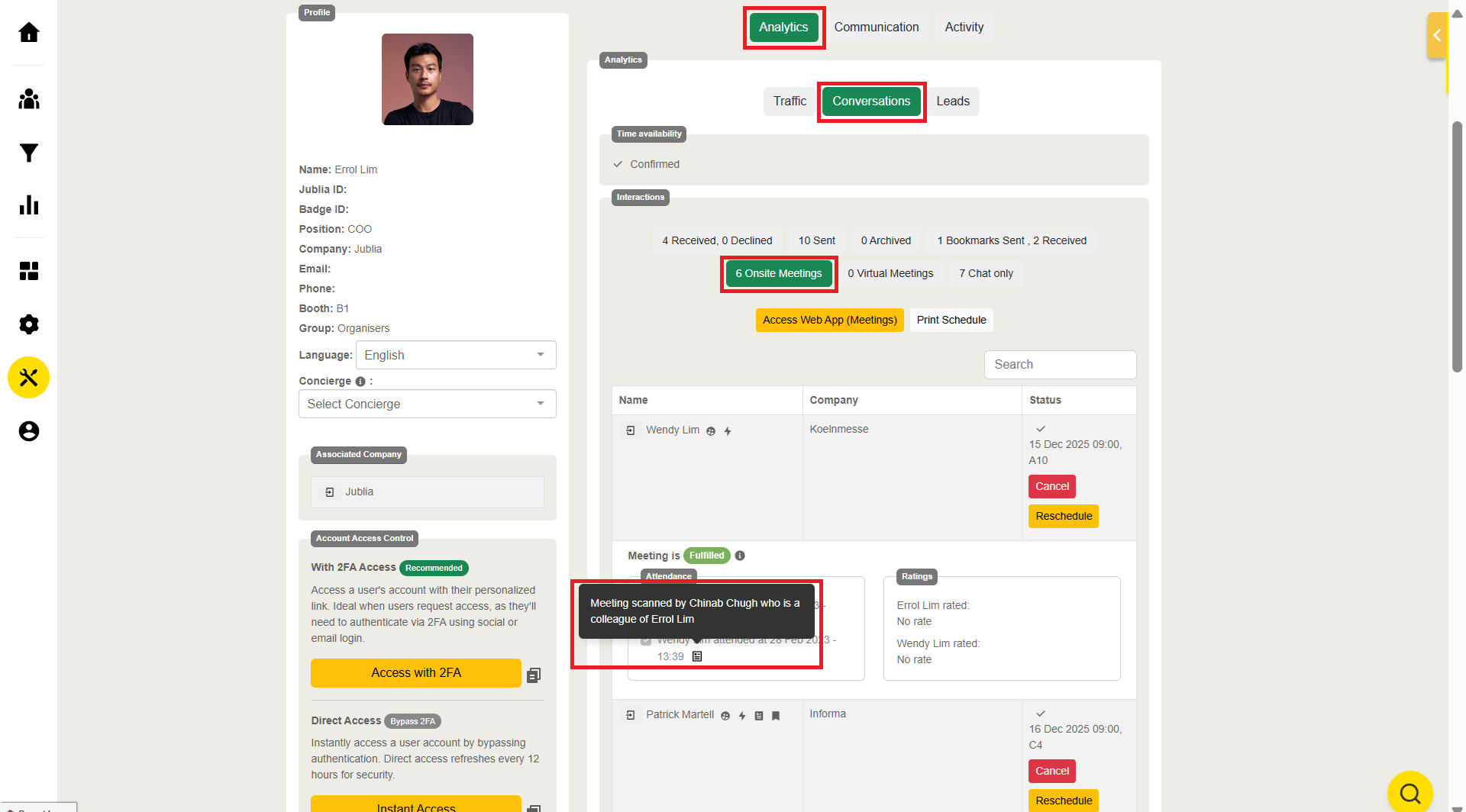The height and width of the screenshot is (812, 1466).
Task: Open the filter funnel icon in the sidebar
Action: (x=29, y=153)
